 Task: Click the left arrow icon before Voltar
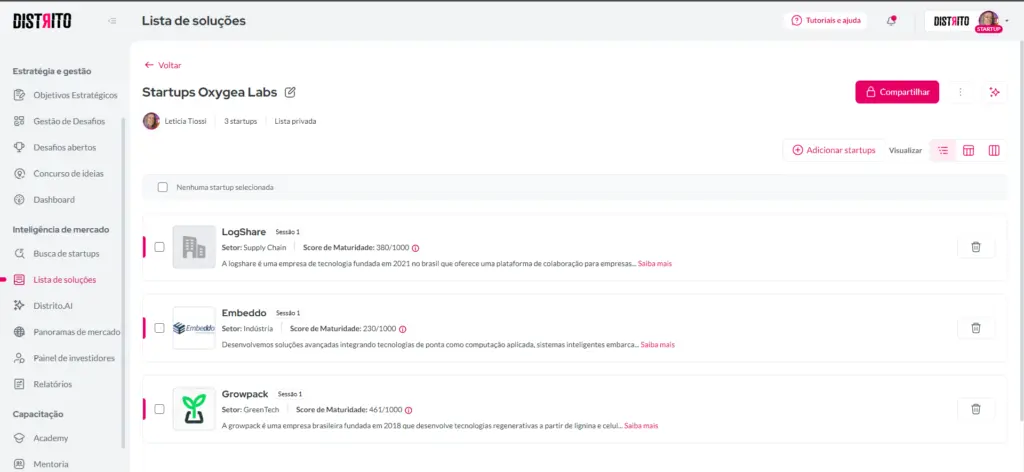(149, 65)
